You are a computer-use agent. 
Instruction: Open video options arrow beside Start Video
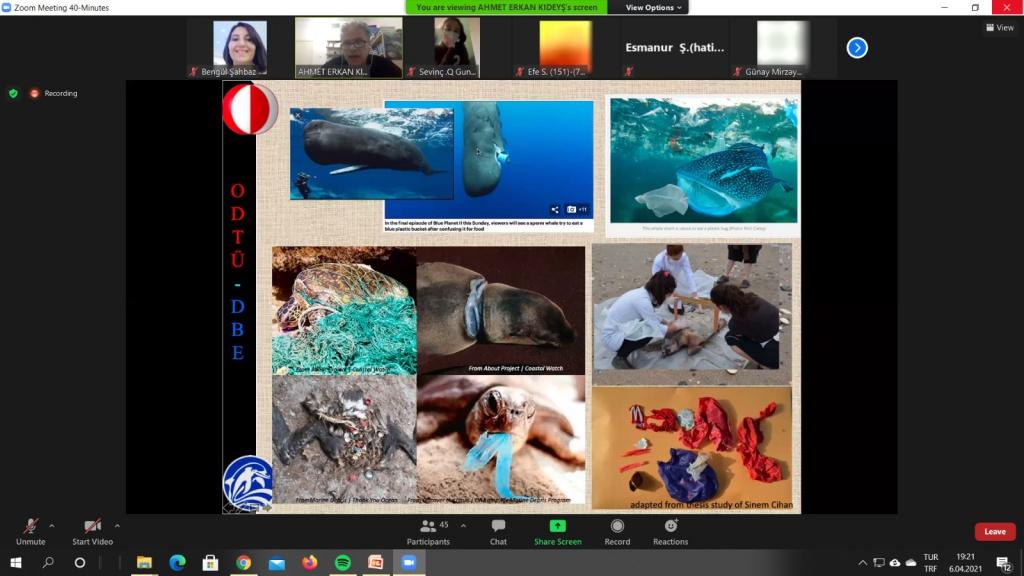pyautogui.click(x=117, y=526)
